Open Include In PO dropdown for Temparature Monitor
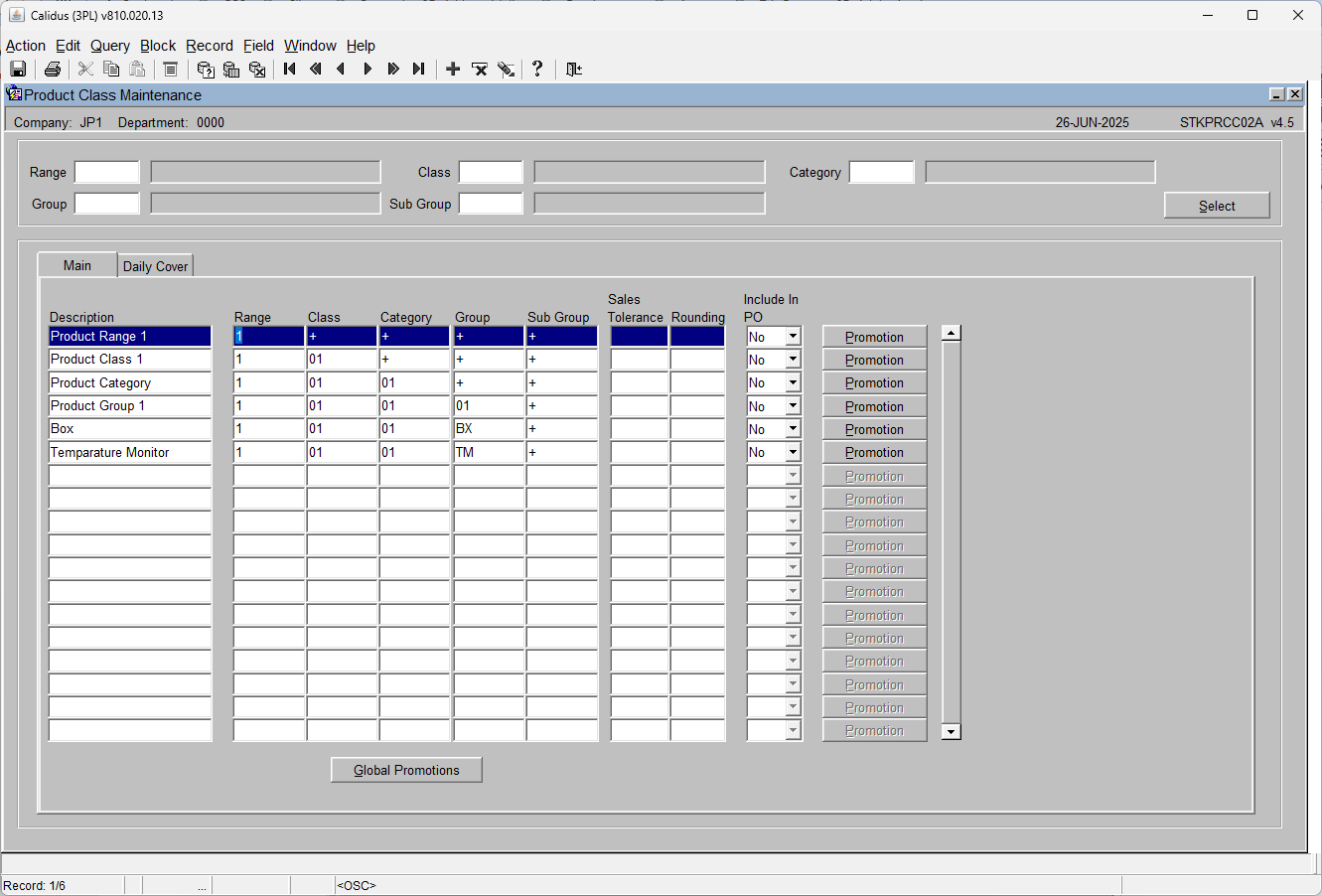The image size is (1322, 896). click(x=793, y=452)
